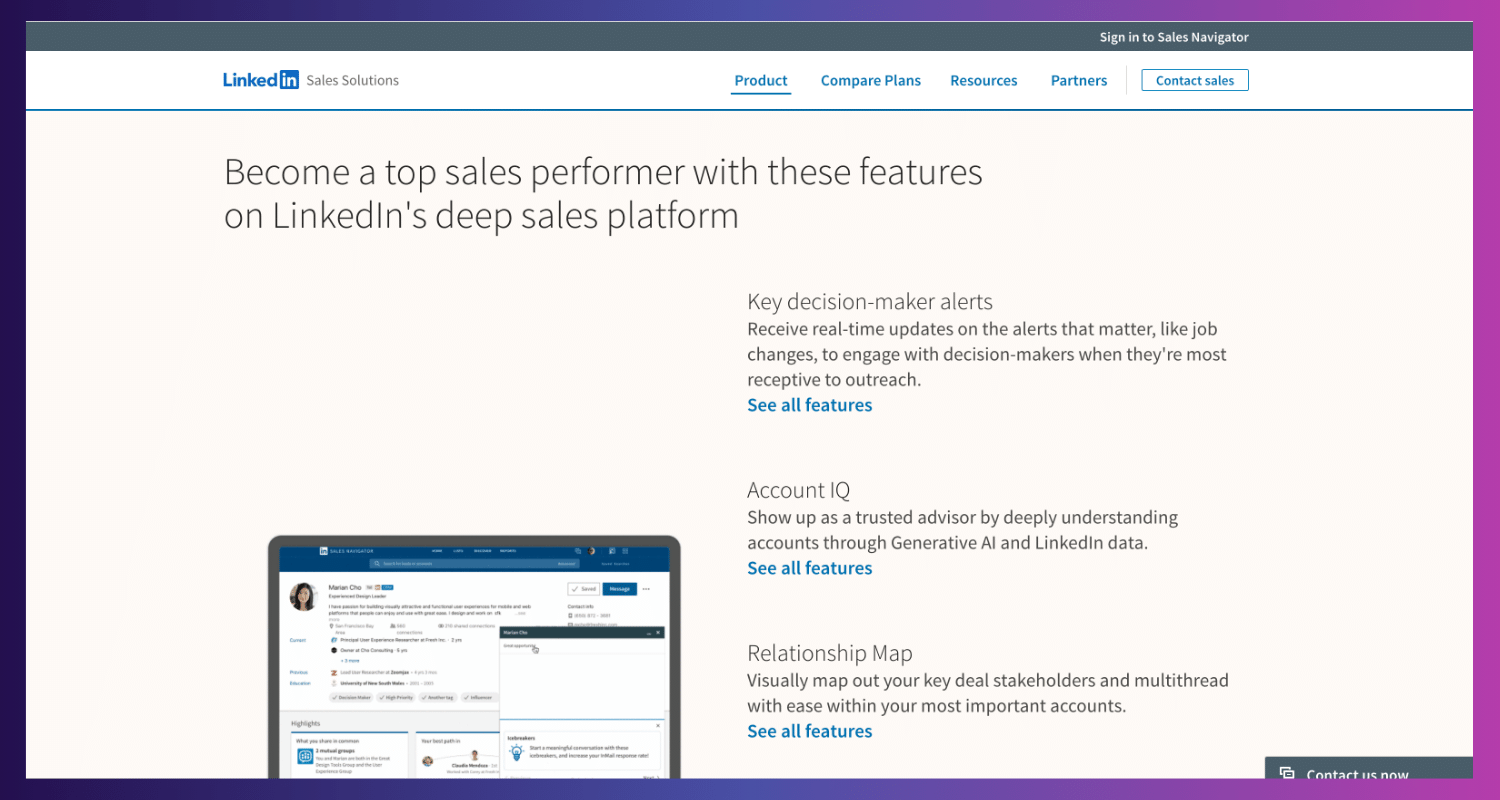Viewport: 1500px width, 800px height.
Task: Click the Sales Navigator laptop preview image
Action: (x=474, y=657)
